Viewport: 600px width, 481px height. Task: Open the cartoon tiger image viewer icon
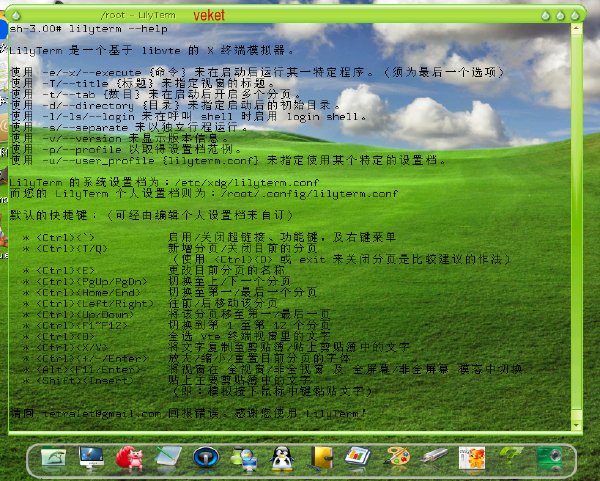click(472, 458)
